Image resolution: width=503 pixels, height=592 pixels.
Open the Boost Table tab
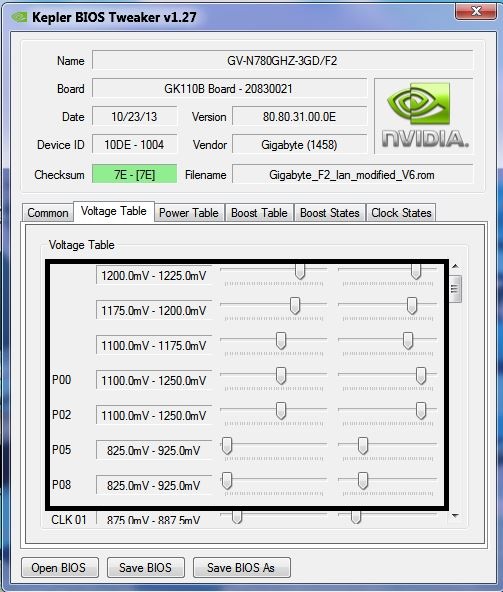(259, 213)
